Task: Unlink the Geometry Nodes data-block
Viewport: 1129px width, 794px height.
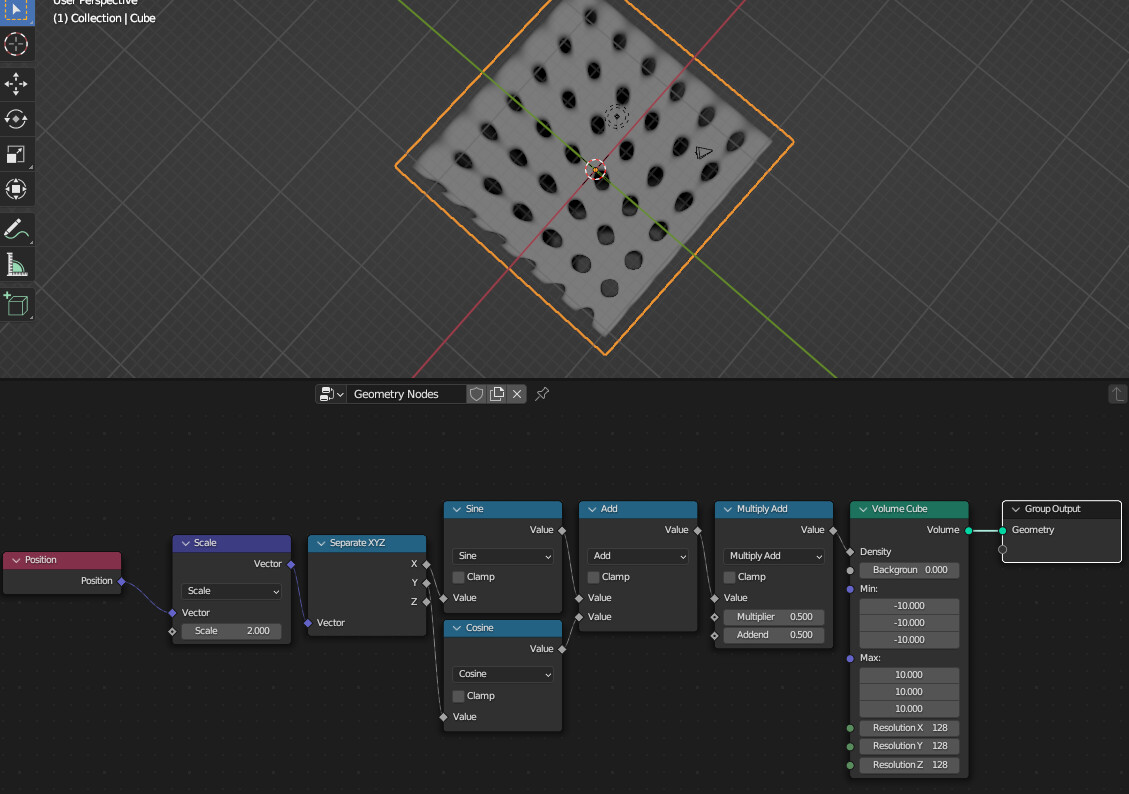Action: tap(517, 394)
